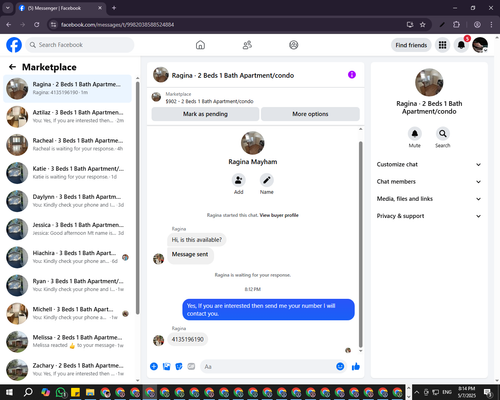
Task: Open Racheal 3 Beds conversation
Action: tap(67, 145)
